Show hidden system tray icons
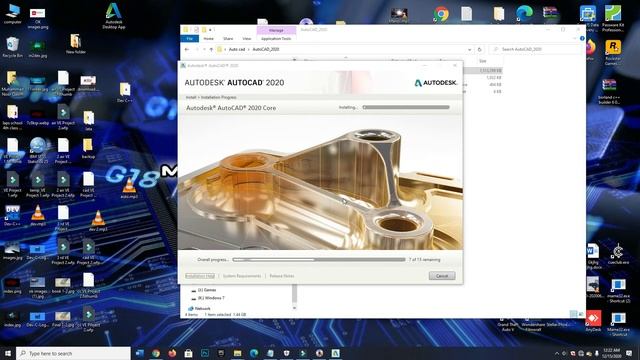This screenshot has width=640, height=360. click(x=557, y=353)
